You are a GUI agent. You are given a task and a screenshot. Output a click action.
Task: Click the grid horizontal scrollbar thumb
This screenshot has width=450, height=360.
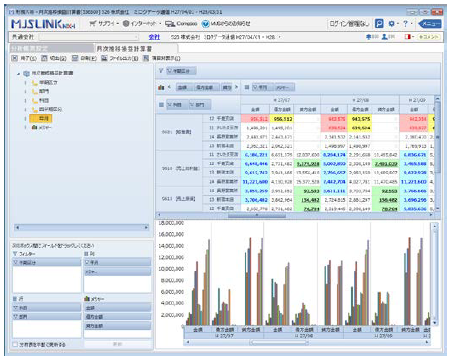tap(257, 215)
